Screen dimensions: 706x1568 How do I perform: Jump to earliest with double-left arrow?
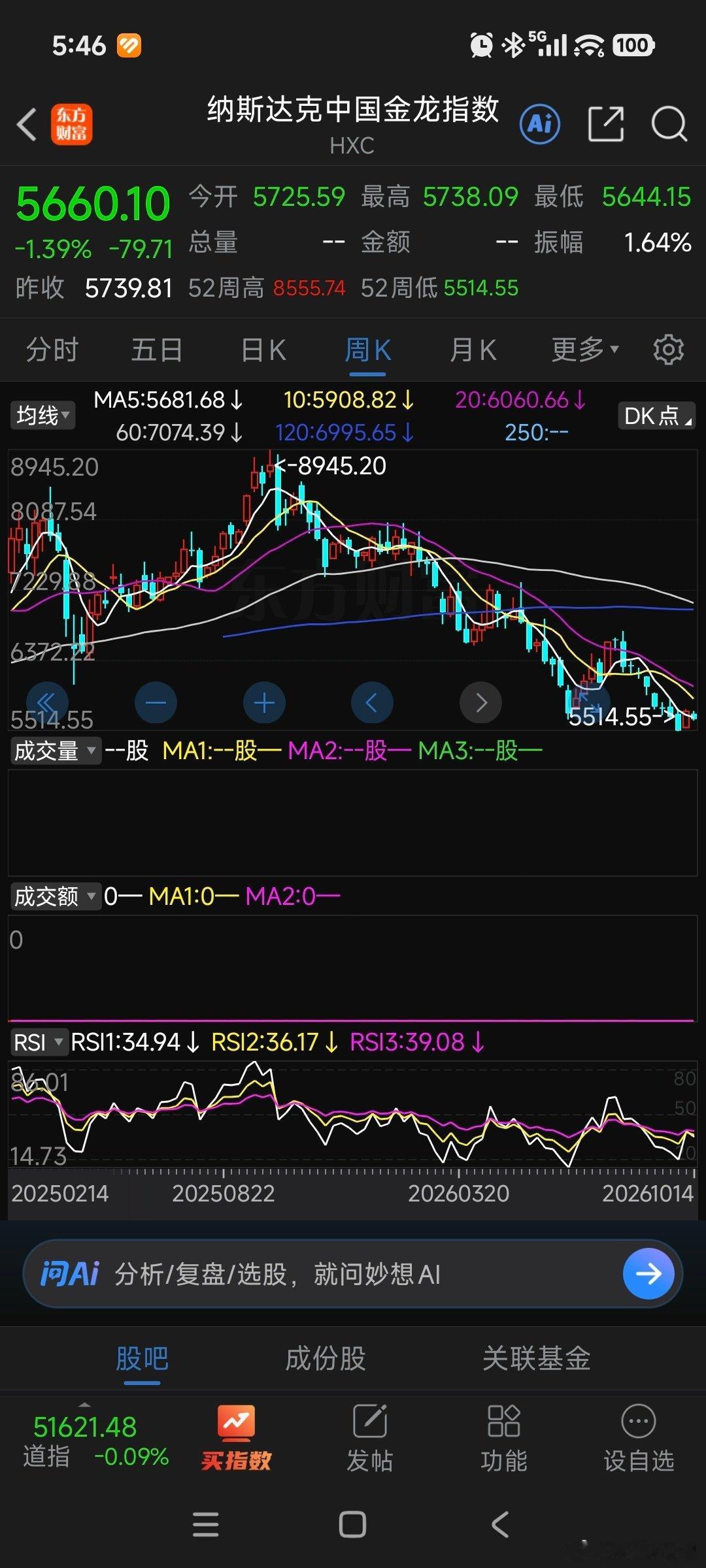point(47,703)
